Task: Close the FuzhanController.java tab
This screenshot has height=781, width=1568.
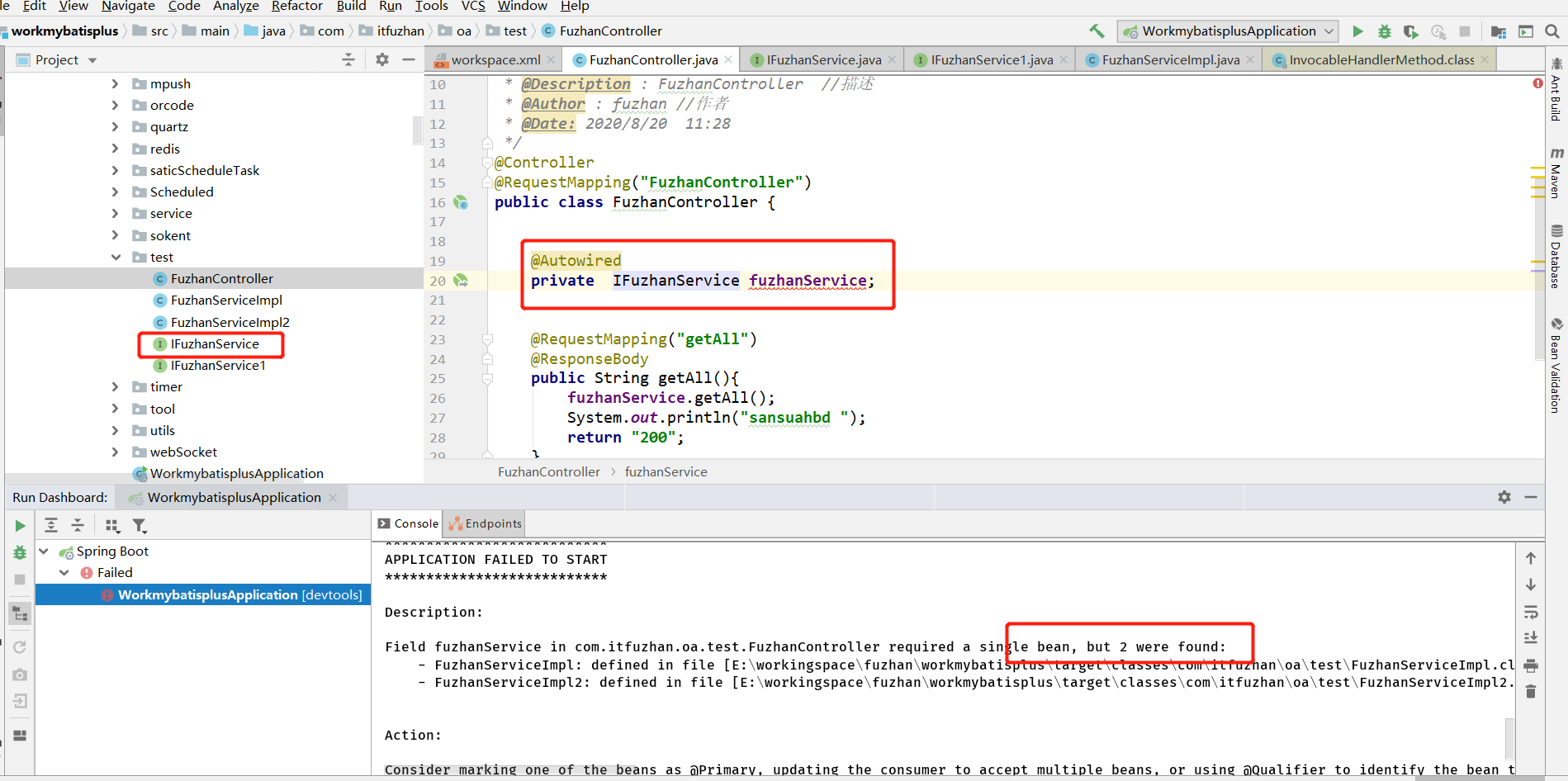Action: click(728, 59)
